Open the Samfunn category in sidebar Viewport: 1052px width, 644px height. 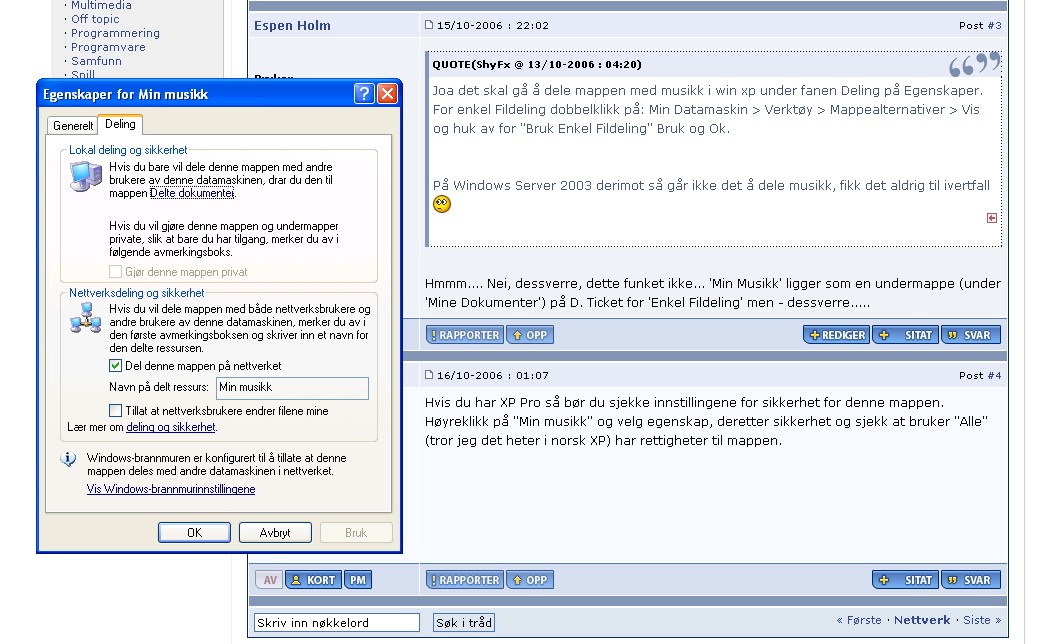pyautogui.click(x=97, y=61)
